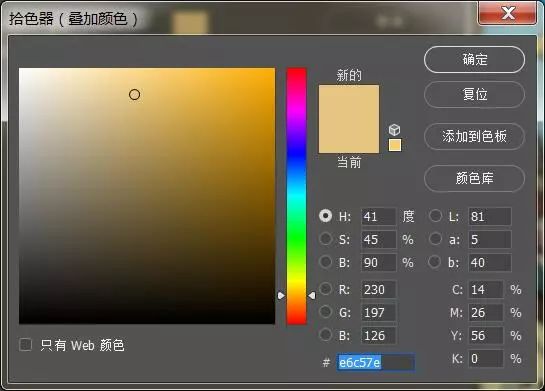Click the L field showing 81
This screenshot has height=391, width=545.
click(x=490, y=217)
